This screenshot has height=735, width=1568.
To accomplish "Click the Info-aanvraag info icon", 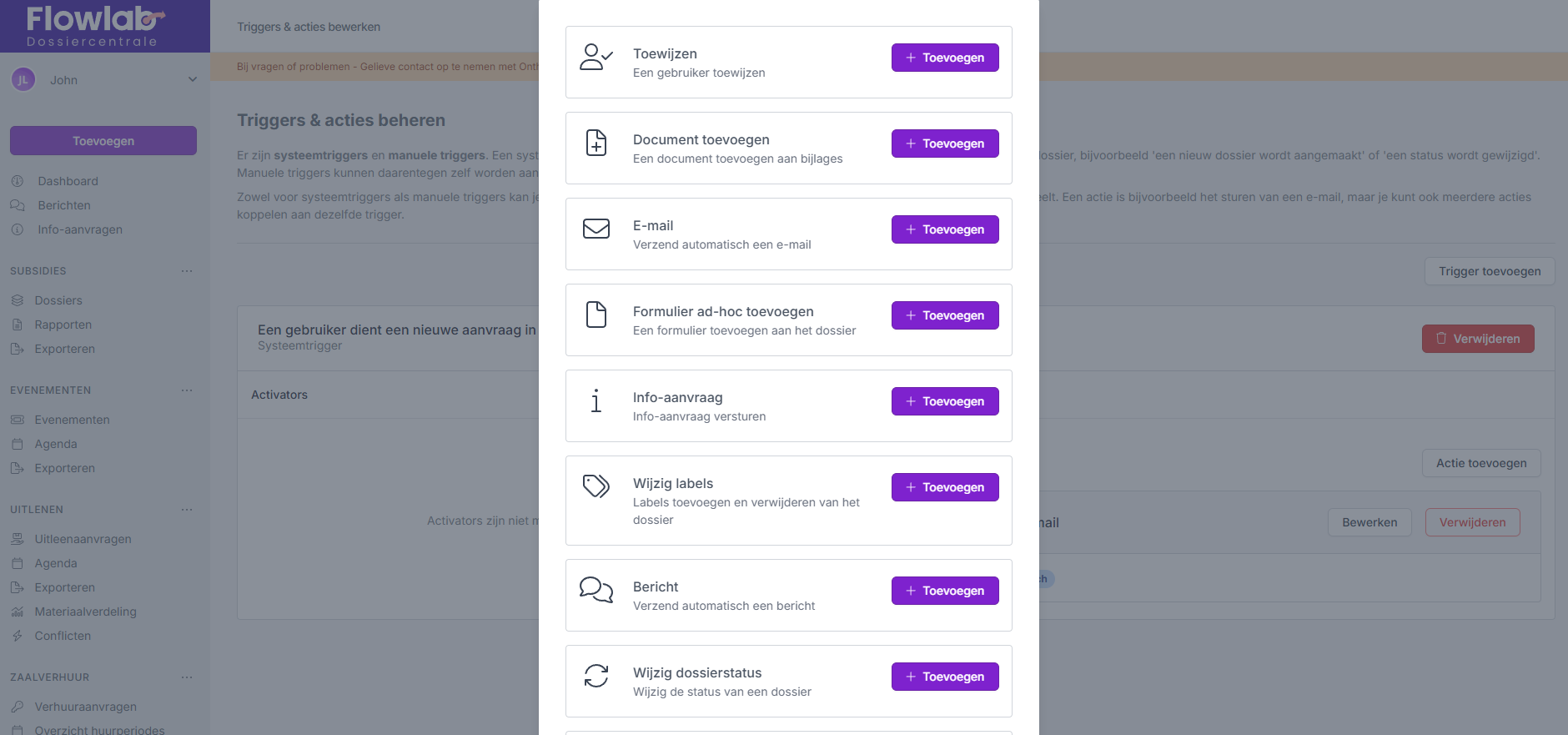I will pos(596,400).
